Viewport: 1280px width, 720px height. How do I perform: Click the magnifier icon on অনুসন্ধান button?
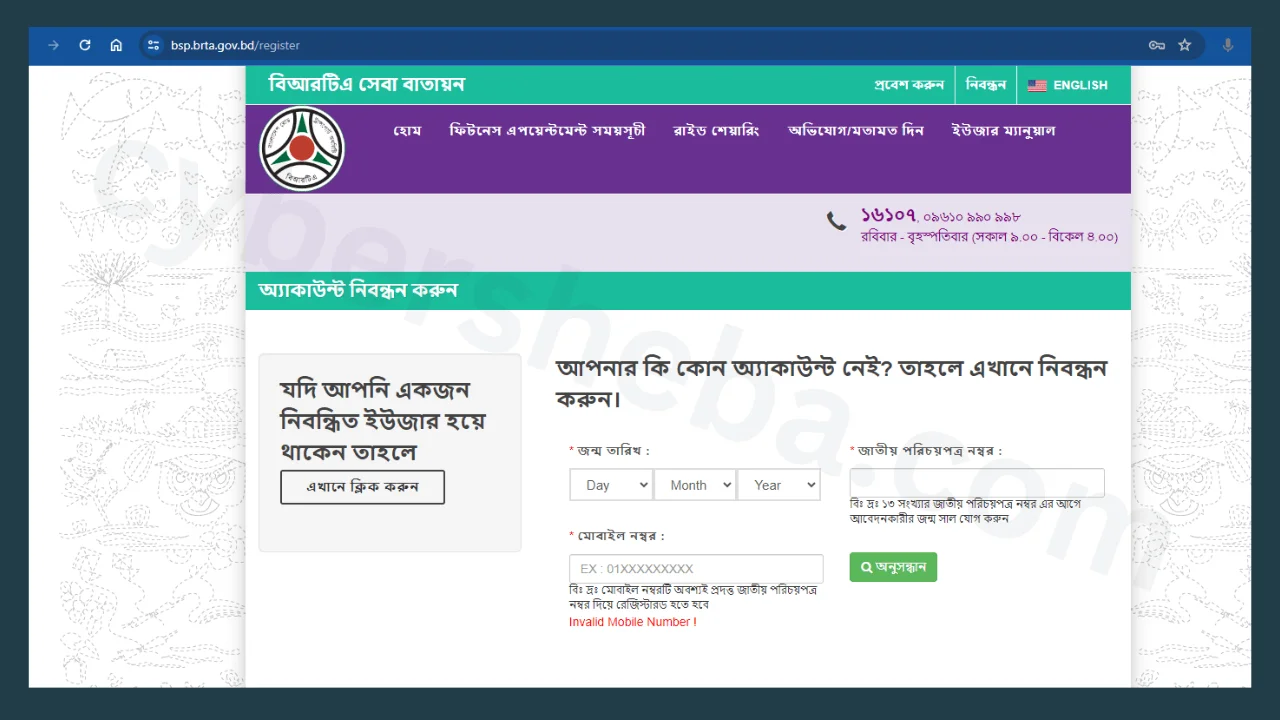[x=866, y=567]
